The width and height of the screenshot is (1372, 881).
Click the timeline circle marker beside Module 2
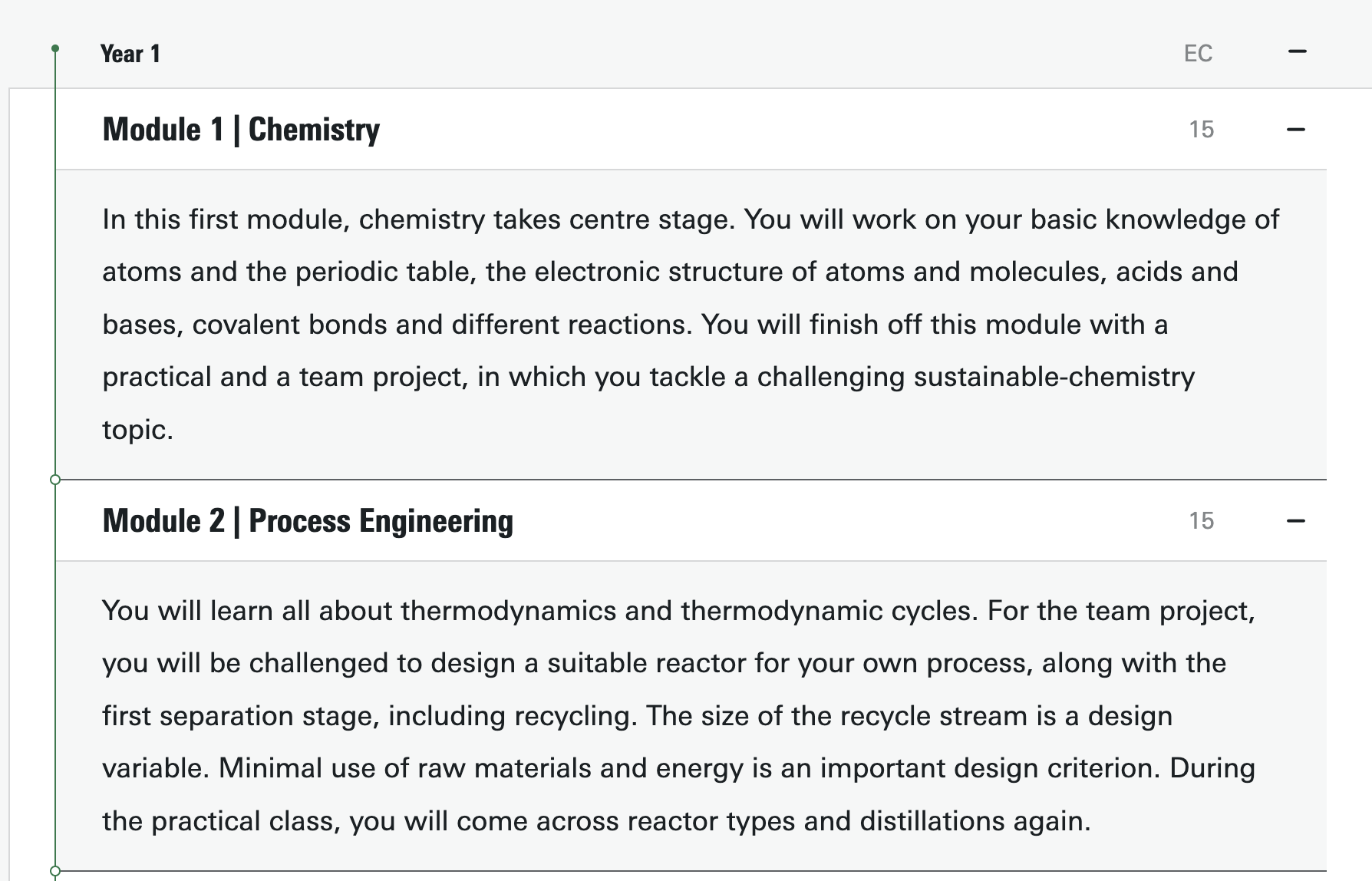click(x=55, y=480)
